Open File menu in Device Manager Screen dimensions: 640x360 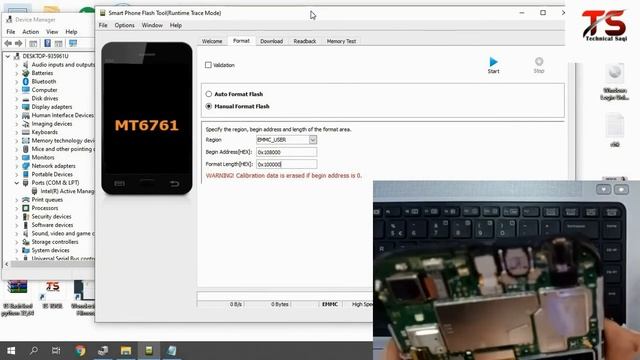pos(11,32)
